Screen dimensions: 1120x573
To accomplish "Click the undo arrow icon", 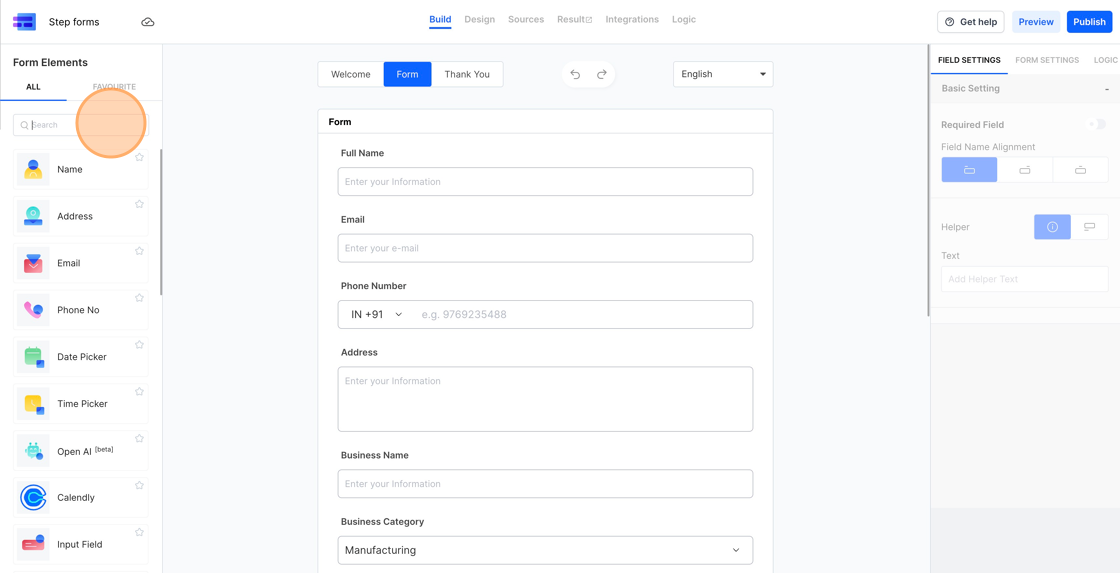I will tap(575, 74).
